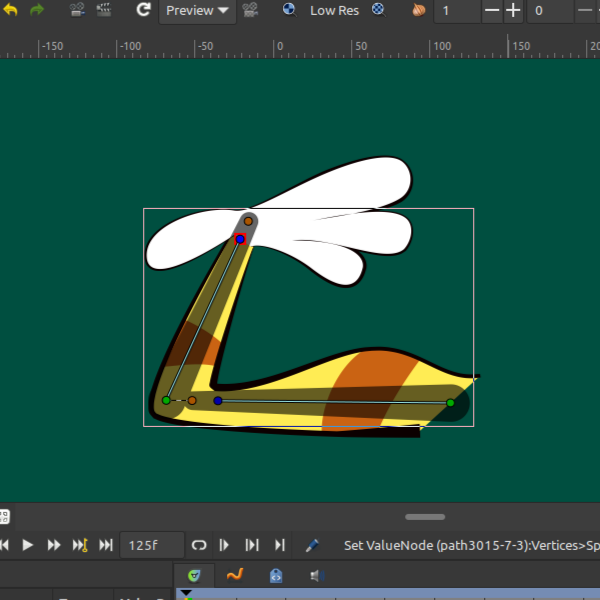Reset playback bounds icon
This screenshot has height=600, width=600.
[x=252, y=545]
